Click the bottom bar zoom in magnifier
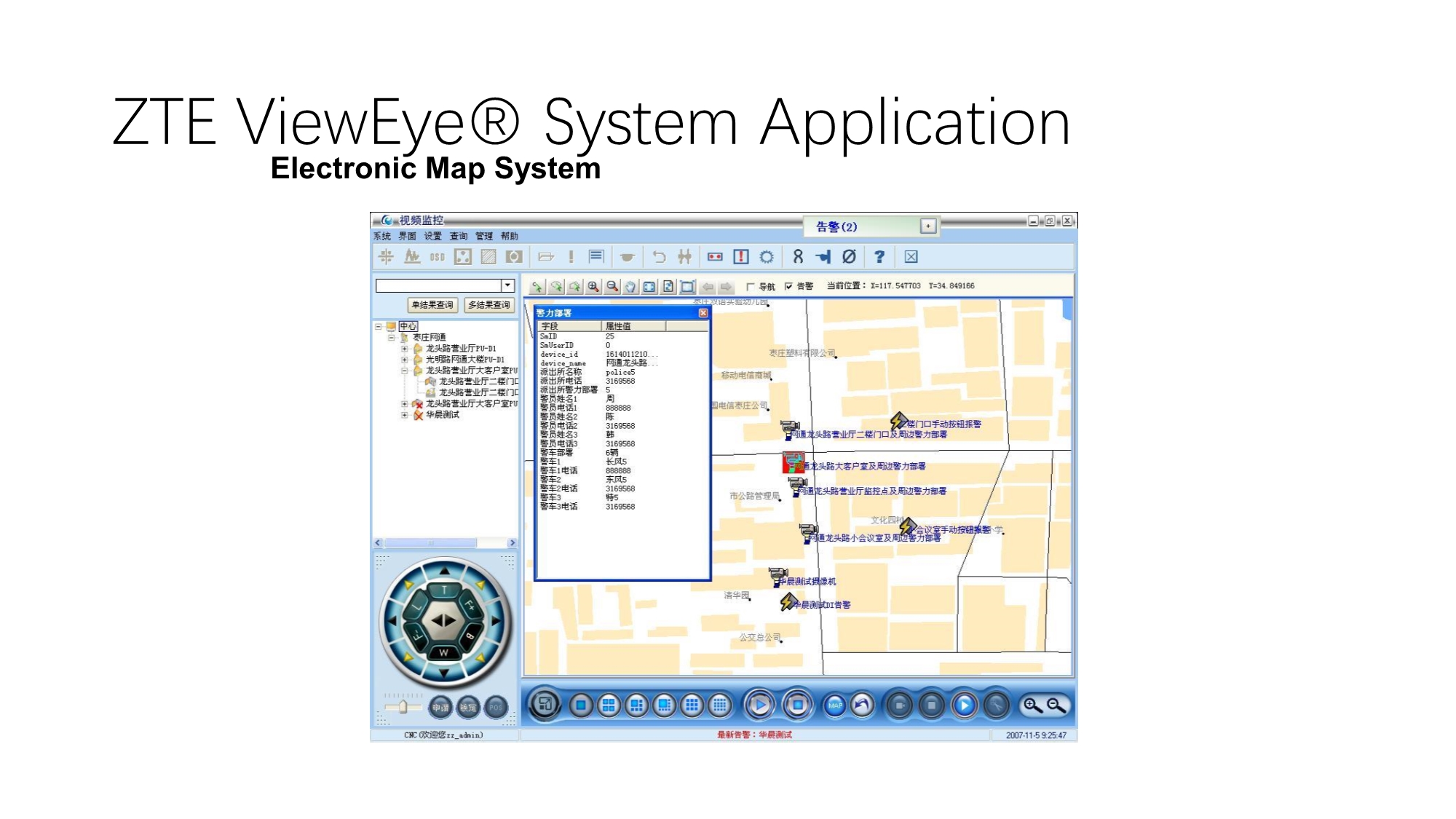The image size is (1456, 819). pyautogui.click(x=1032, y=705)
